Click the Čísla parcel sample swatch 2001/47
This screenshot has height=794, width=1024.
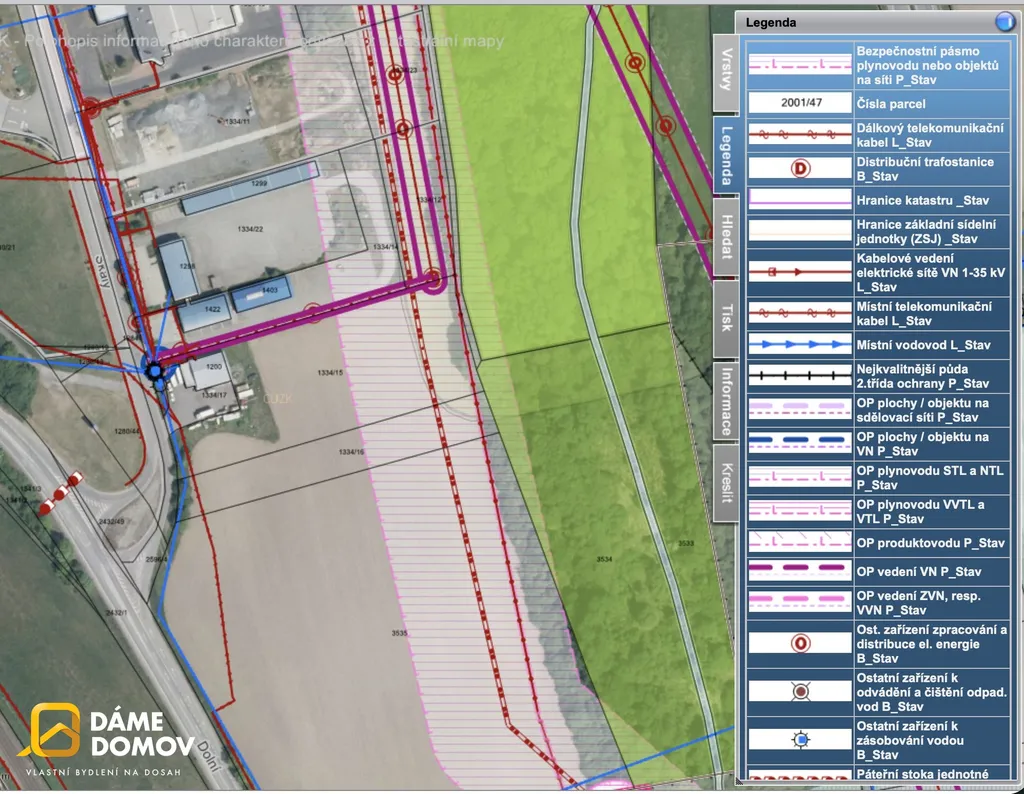click(x=799, y=103)
